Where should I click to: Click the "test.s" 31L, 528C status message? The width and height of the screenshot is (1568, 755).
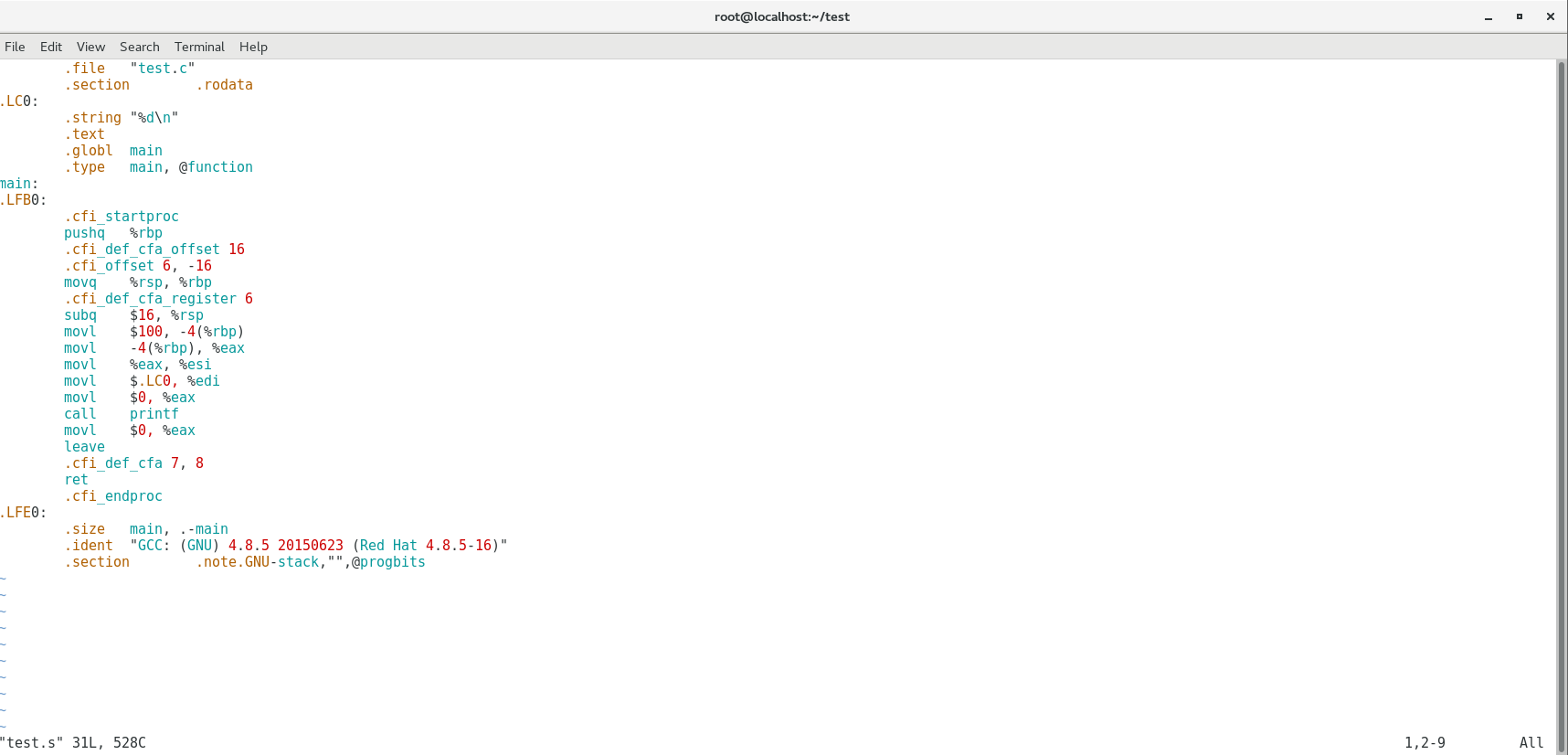(73, 743)
